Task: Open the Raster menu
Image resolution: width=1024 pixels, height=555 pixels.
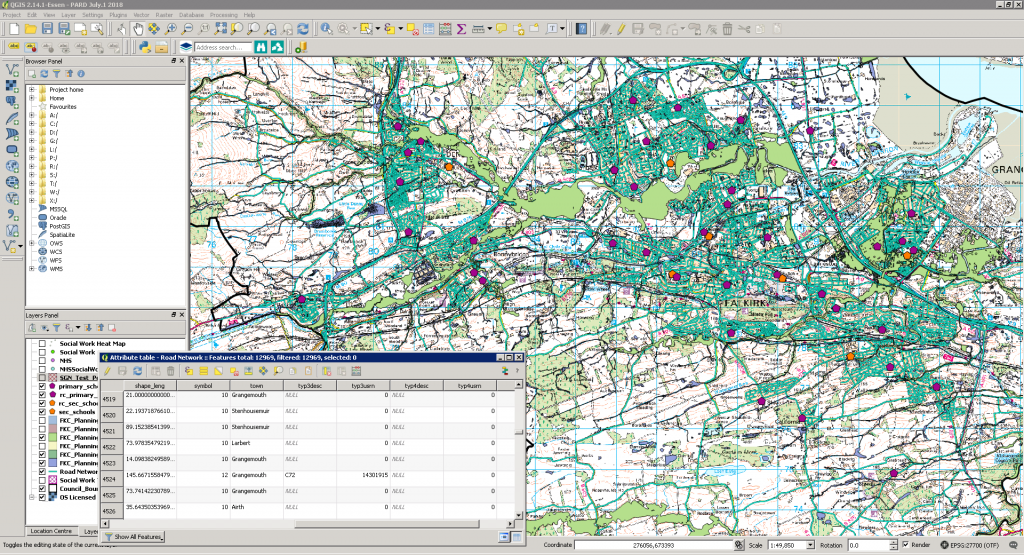Action: pos(164,14)
